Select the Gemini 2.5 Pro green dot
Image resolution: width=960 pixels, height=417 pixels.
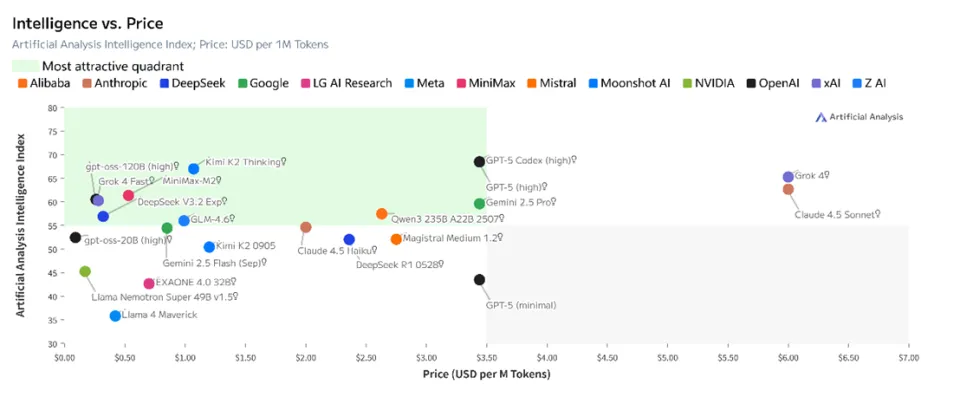point(480,204)
